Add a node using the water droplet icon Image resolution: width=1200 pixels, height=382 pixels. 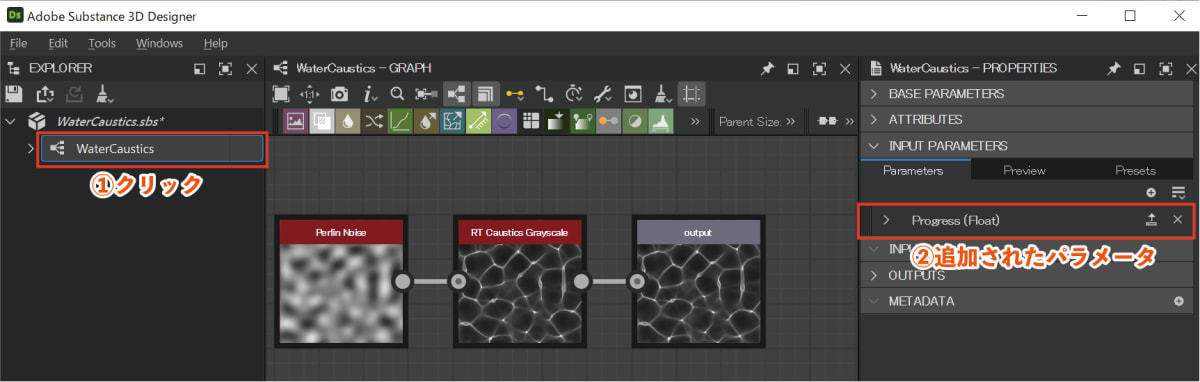(347, 122)
